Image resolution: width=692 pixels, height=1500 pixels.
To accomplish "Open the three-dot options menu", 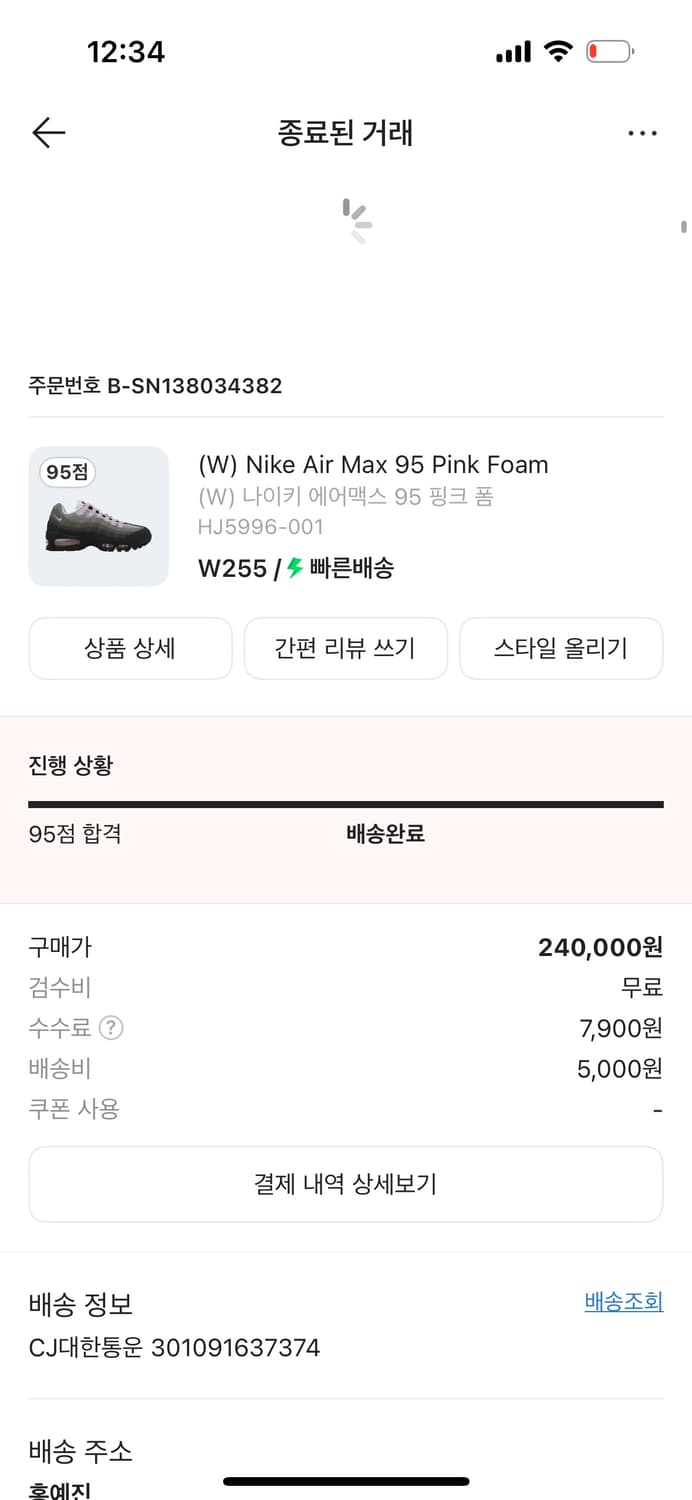I will [x=643, y=132].
